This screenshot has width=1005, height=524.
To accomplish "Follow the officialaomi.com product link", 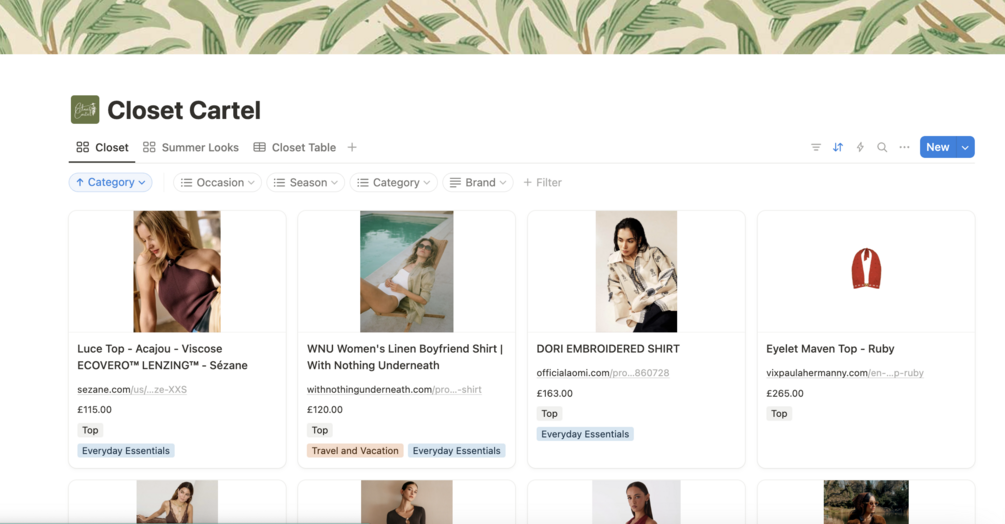I will pos(602,373).
